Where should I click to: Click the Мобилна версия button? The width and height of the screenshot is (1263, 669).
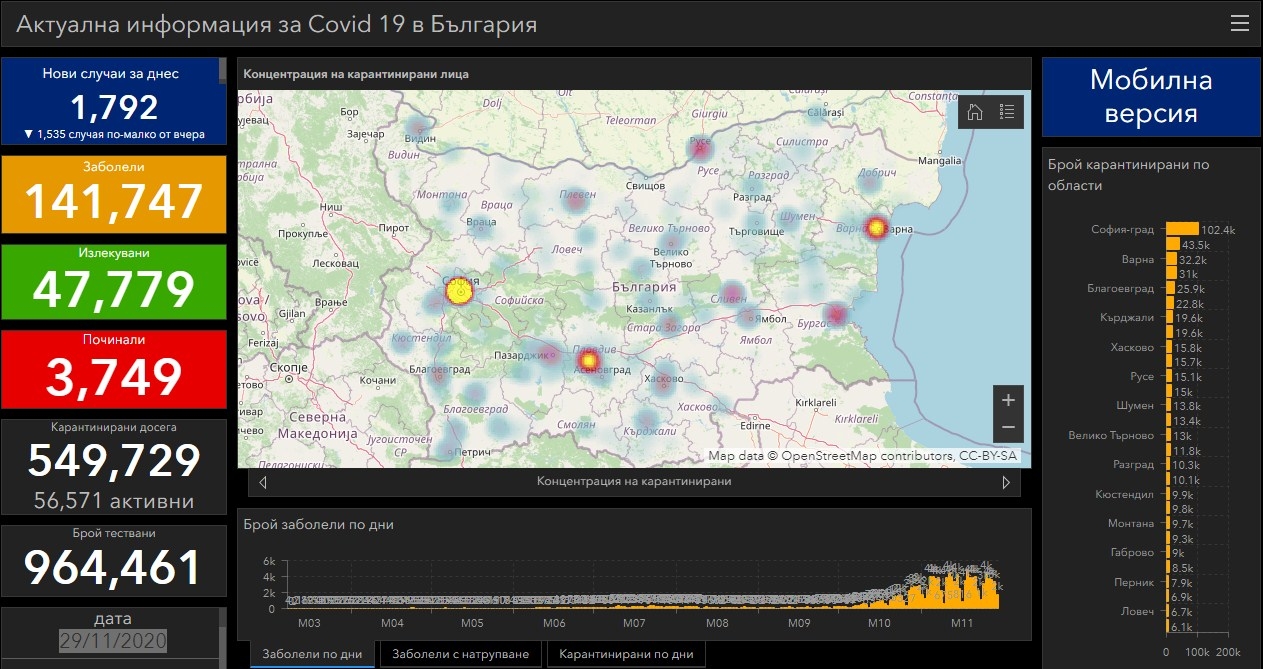tap(1150, 97)
